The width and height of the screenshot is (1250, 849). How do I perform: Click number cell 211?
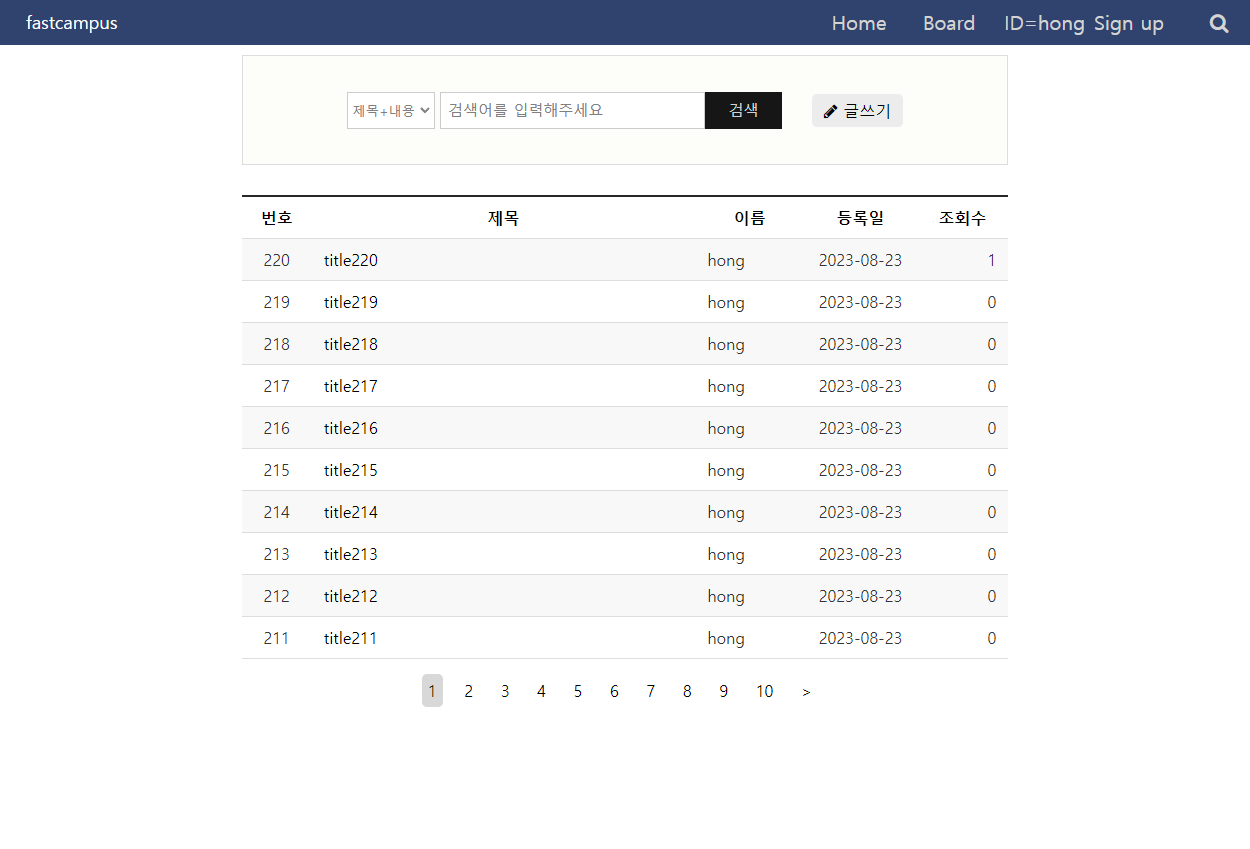[x=277, y=638]
